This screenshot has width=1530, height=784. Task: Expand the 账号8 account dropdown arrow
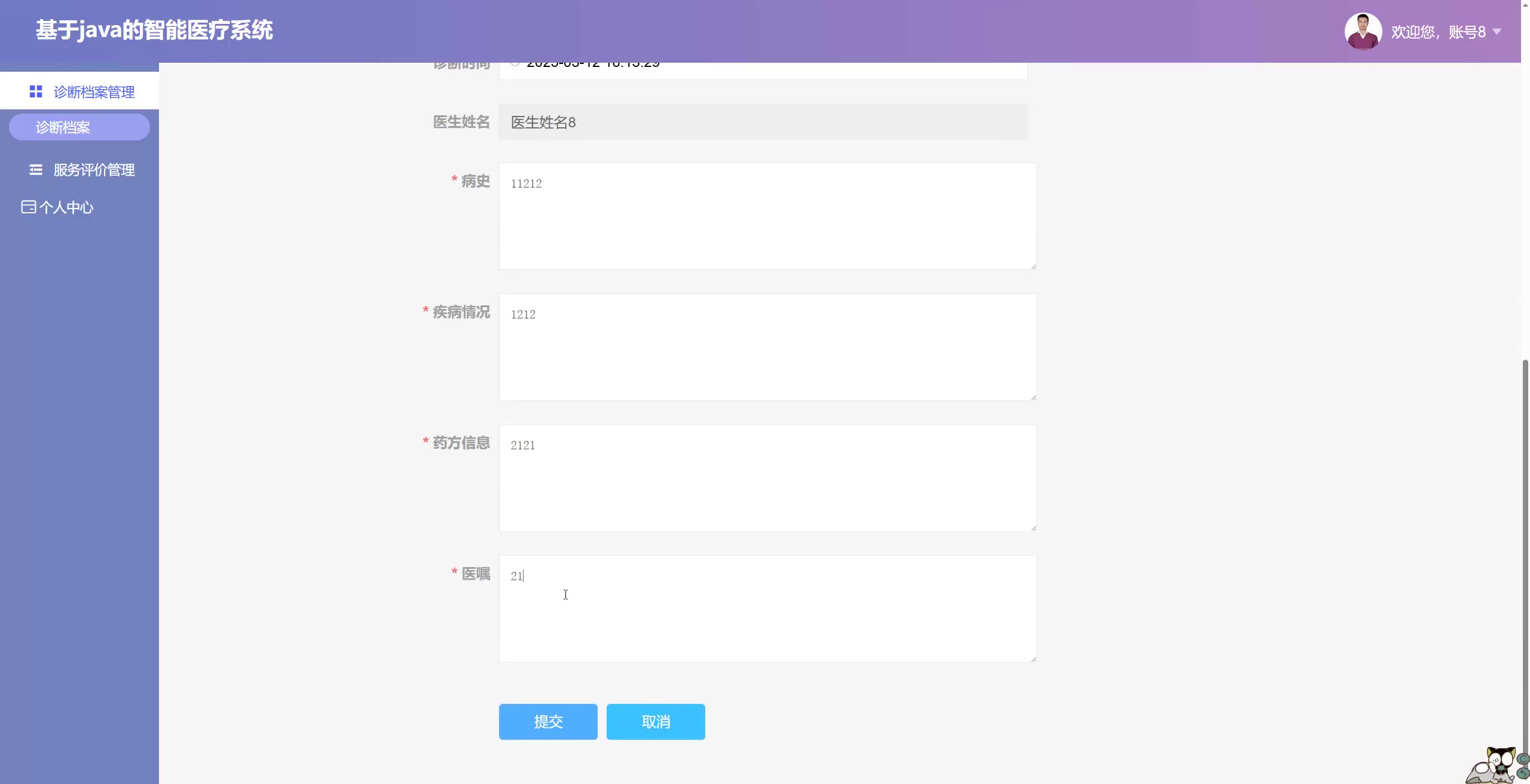click(1497, 32)
